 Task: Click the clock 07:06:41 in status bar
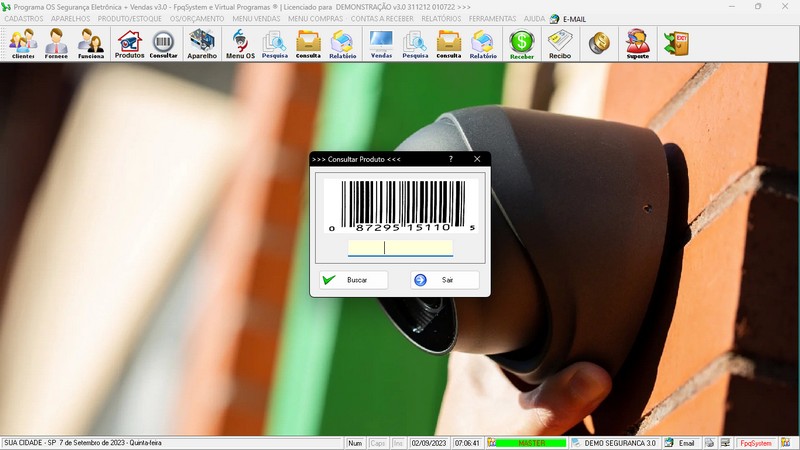(x=467, y=443)
